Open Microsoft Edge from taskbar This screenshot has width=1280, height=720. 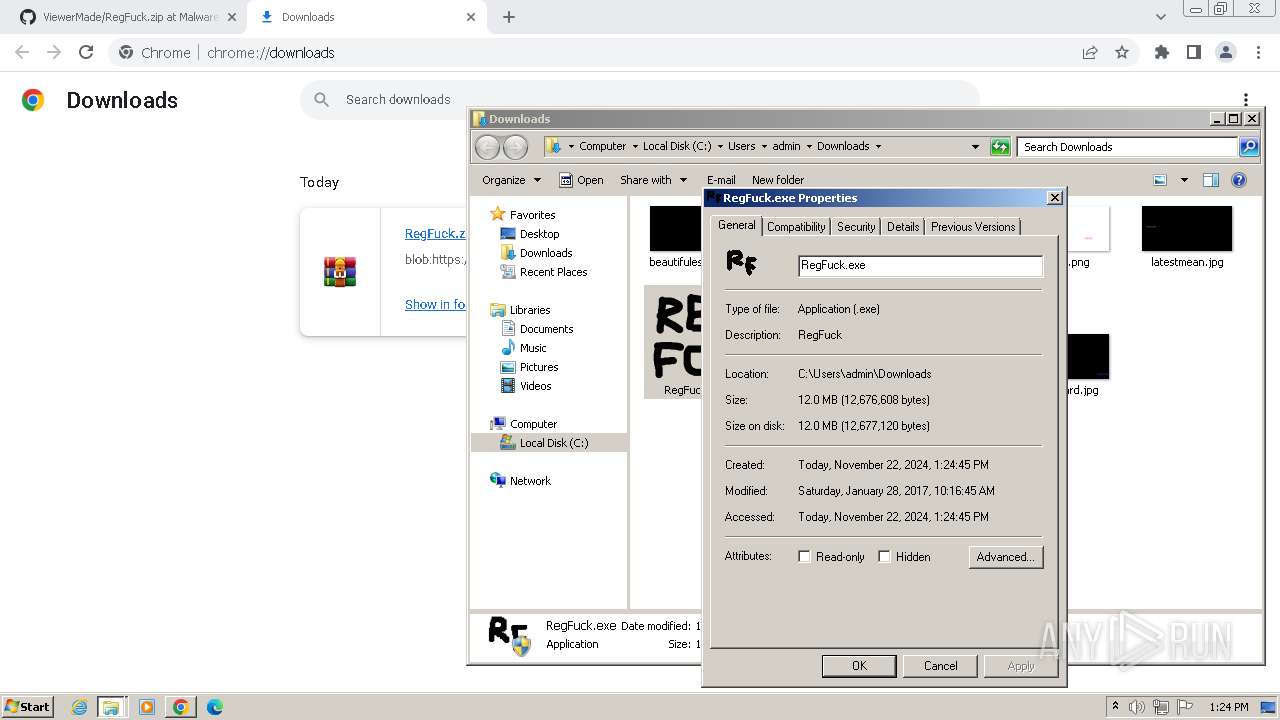tap(215, 707)
